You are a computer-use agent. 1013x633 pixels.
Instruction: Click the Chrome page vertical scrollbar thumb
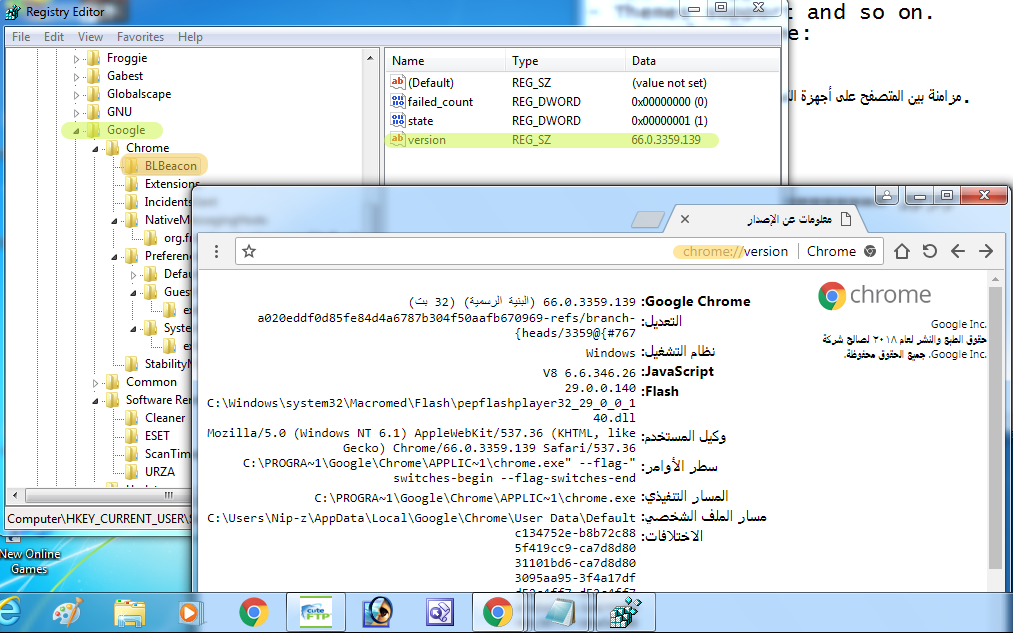(995, 426)
